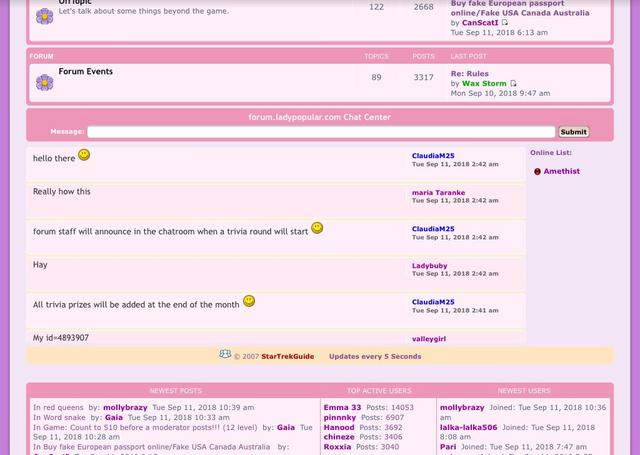
Task: View latest post icon next to CanScatI
Action: 505,22
